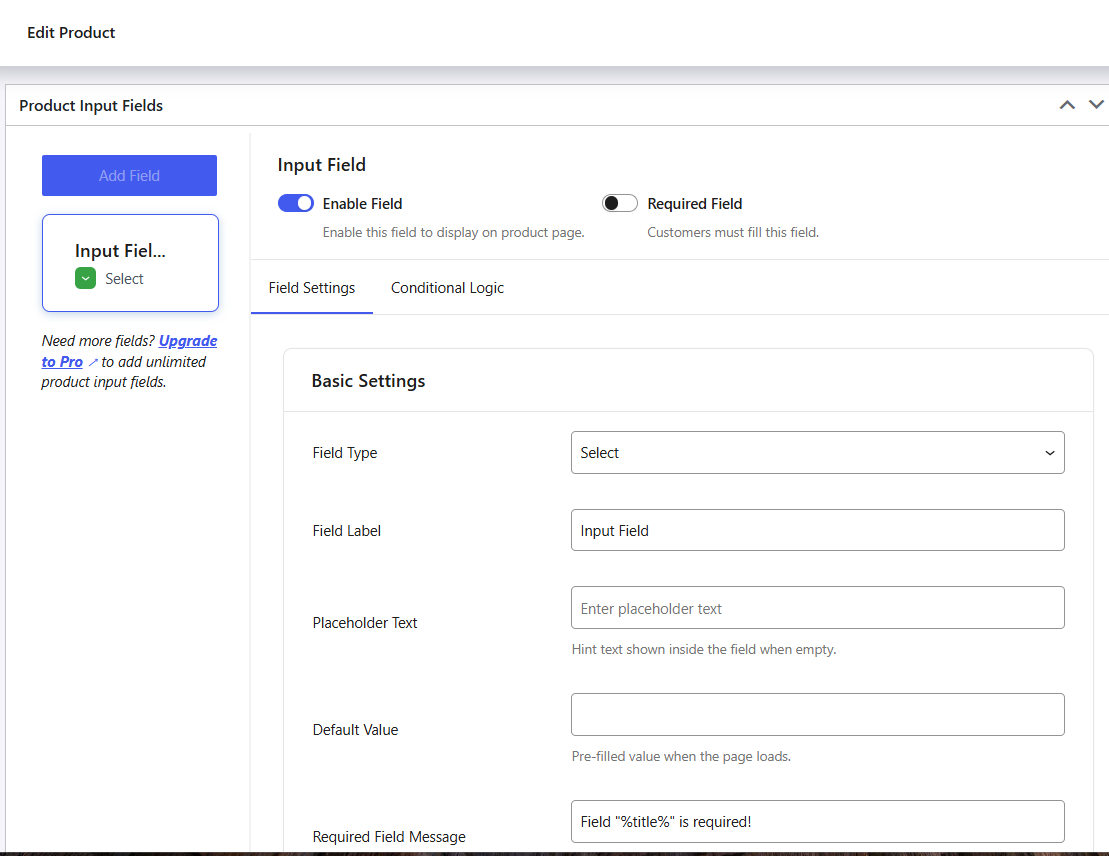
Task: Click the Add Field button
Action: [x=129, y=175]
